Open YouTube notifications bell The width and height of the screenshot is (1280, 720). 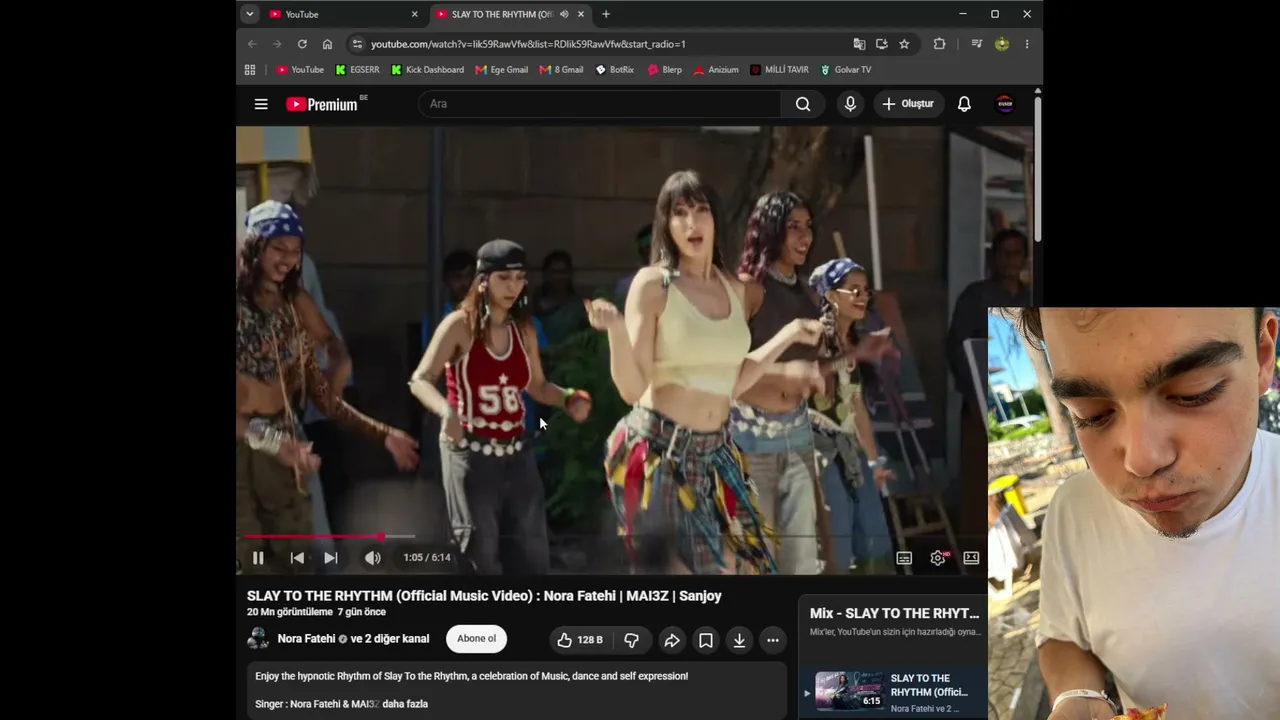pyautogui.click(x=964, y=104)
